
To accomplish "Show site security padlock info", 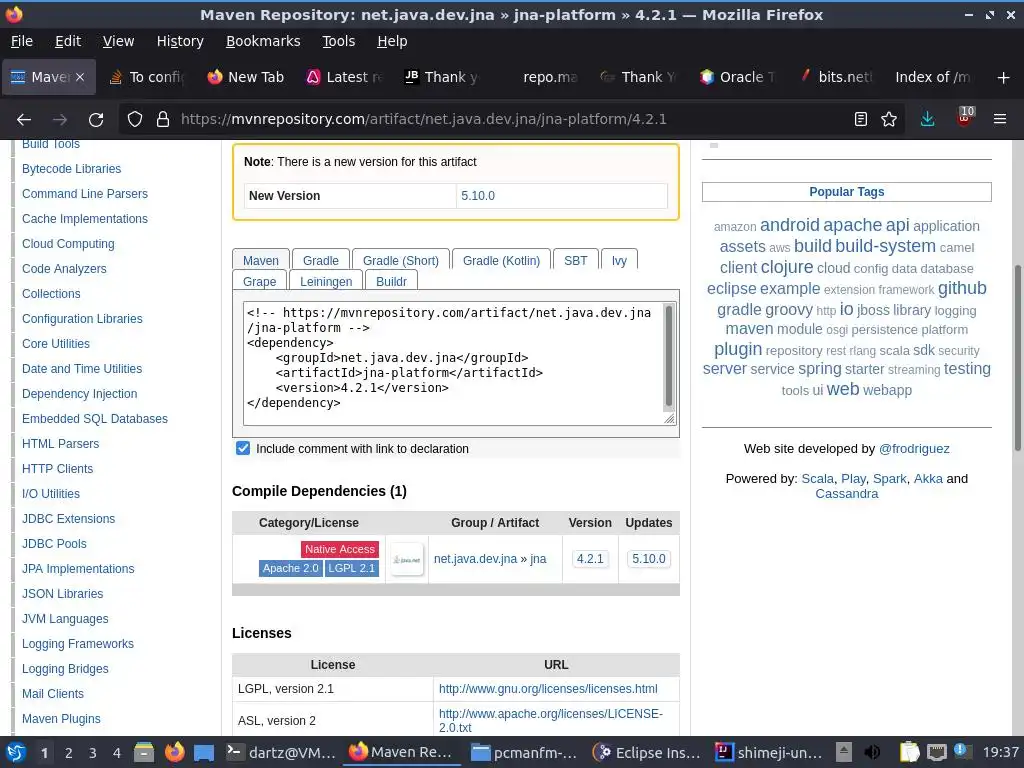I will 163,120.
